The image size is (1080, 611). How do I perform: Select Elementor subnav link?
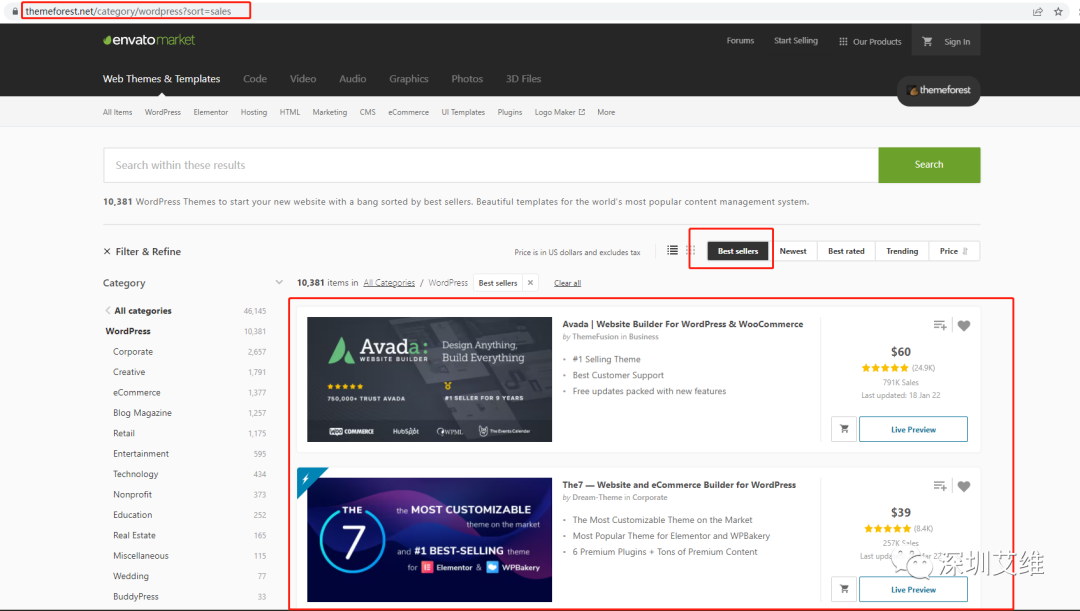[x=211, y=112]
